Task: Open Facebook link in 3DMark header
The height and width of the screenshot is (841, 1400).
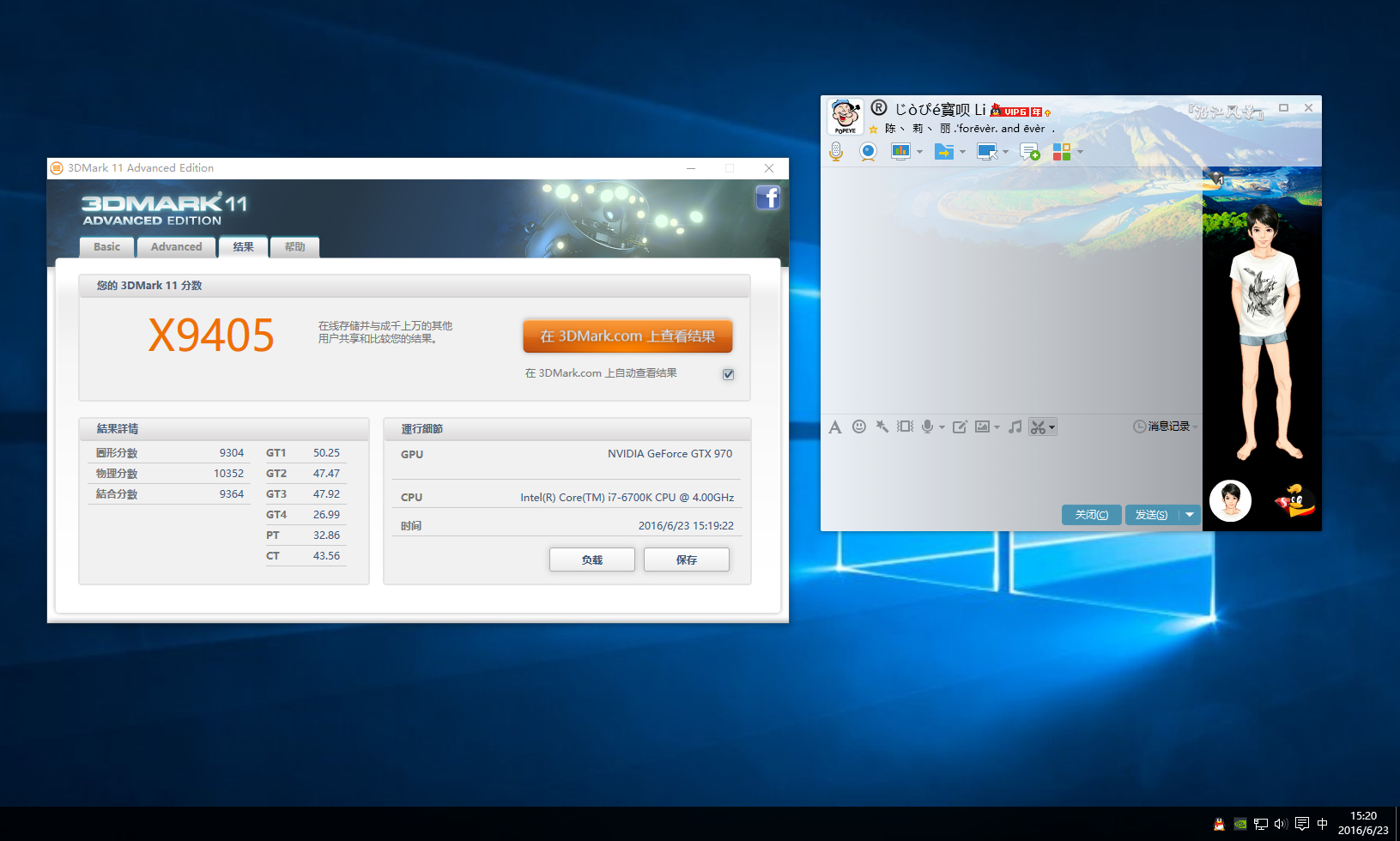Action: [767, 198]
